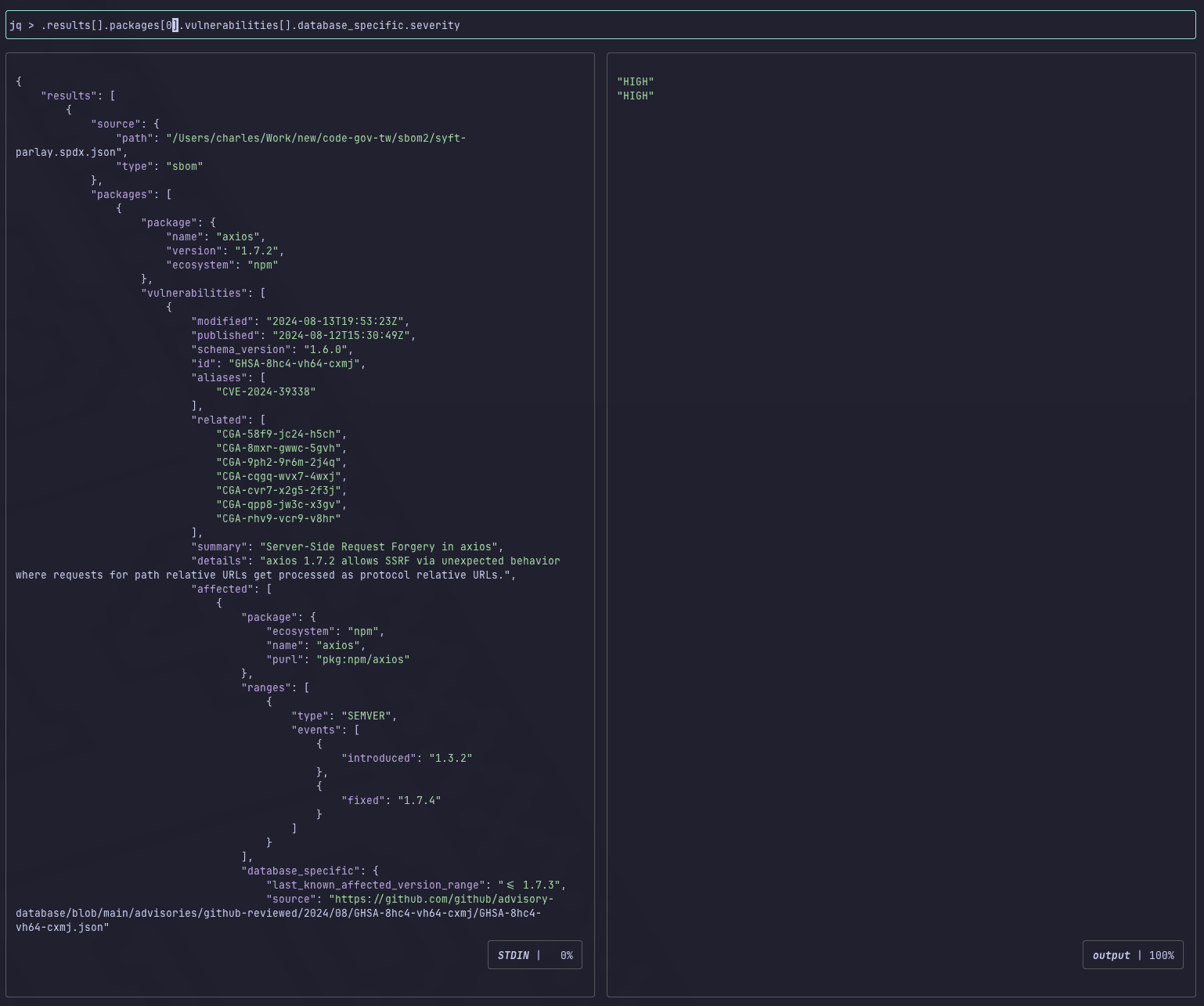The height and width of the screenshot is (1006, 1204).
Task: Click the "source" key under results
Action: pos(116,124)
